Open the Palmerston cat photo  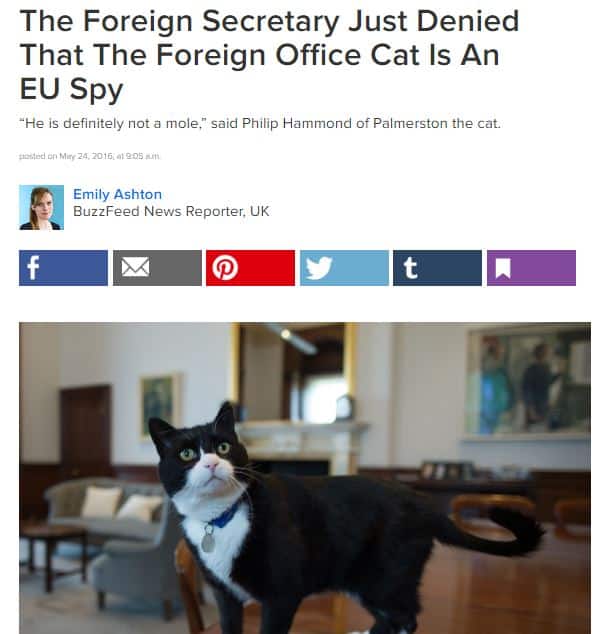tap(305, 478)
